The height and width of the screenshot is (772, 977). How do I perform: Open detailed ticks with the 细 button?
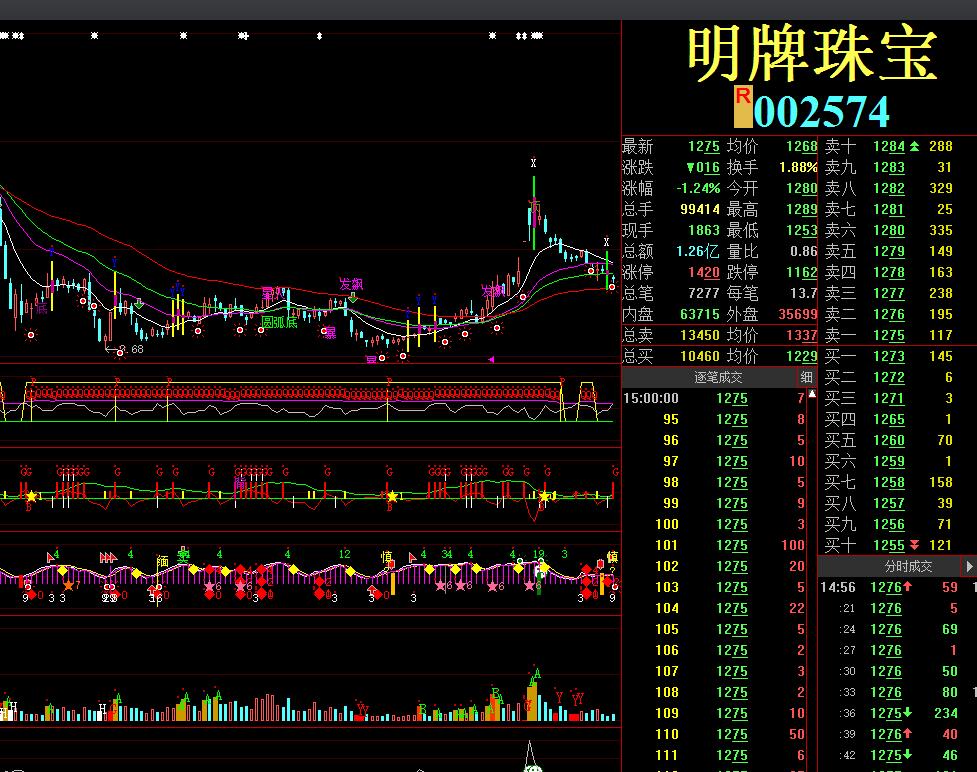806,377
